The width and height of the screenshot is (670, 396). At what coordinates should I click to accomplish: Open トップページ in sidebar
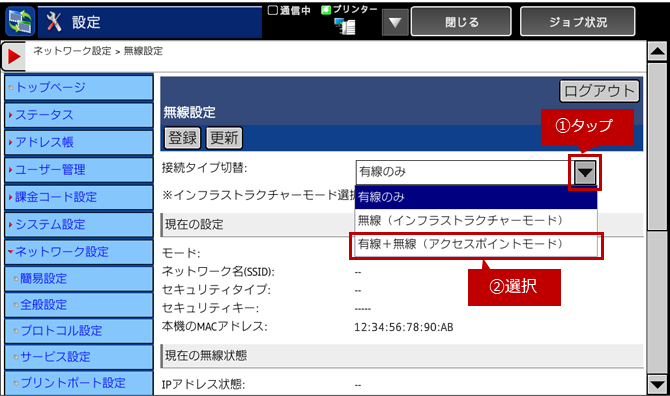point(79,88)
